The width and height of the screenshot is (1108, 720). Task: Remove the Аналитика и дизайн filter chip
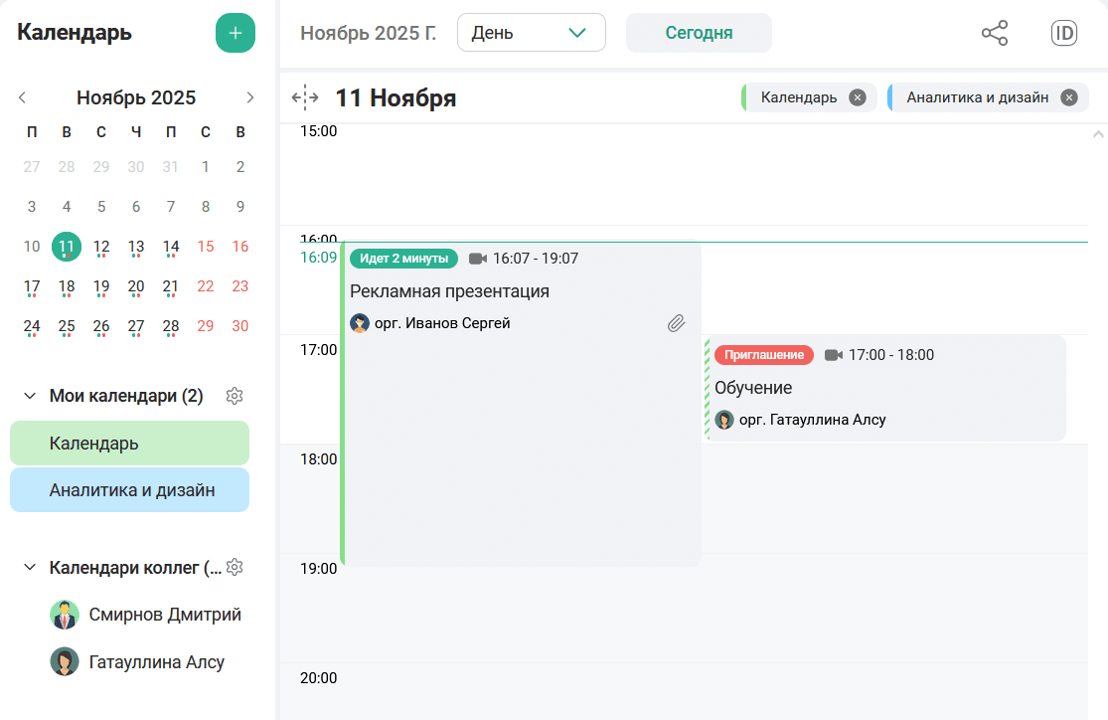point(1068,98)
